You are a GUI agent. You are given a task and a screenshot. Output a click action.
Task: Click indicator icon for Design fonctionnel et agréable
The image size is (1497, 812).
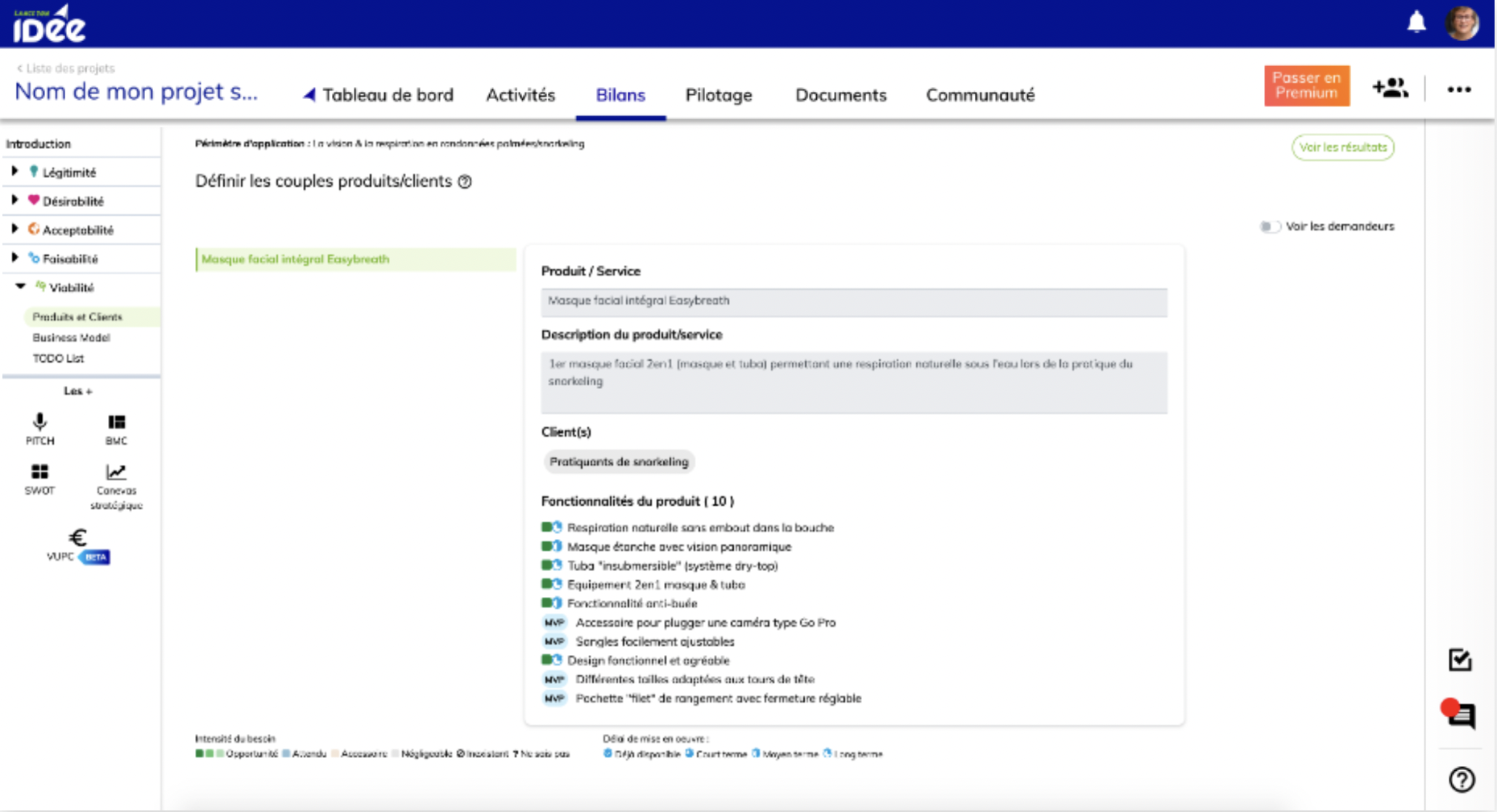tap(551, 661)
